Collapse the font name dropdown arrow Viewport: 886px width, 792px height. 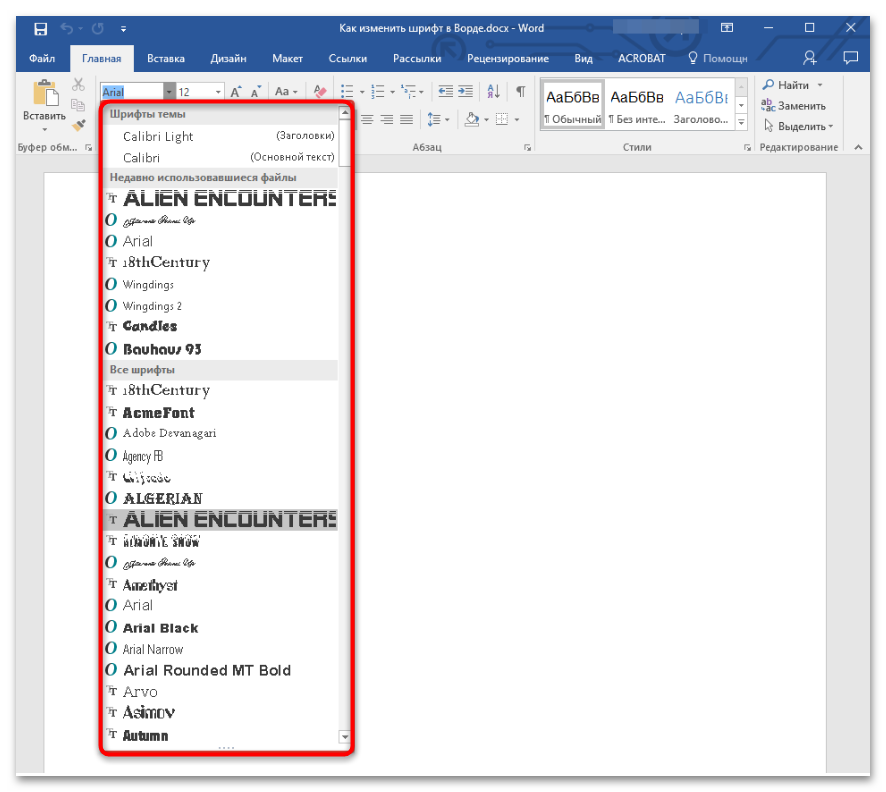click(169, 92)
